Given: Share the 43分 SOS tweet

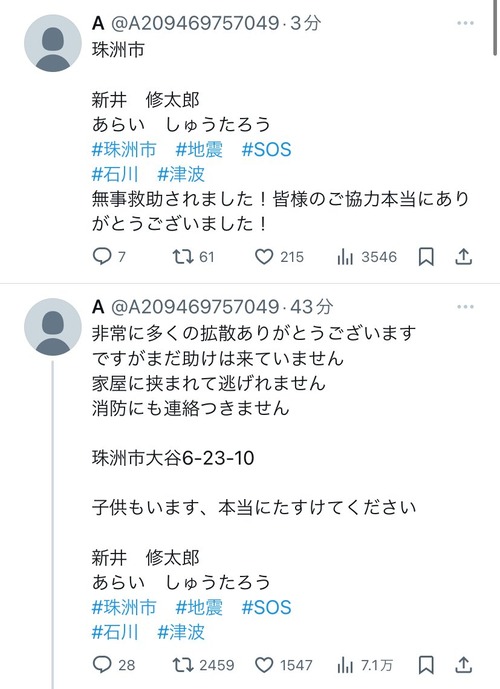Looking at the screenshot, I should click(x=463, y=664).
